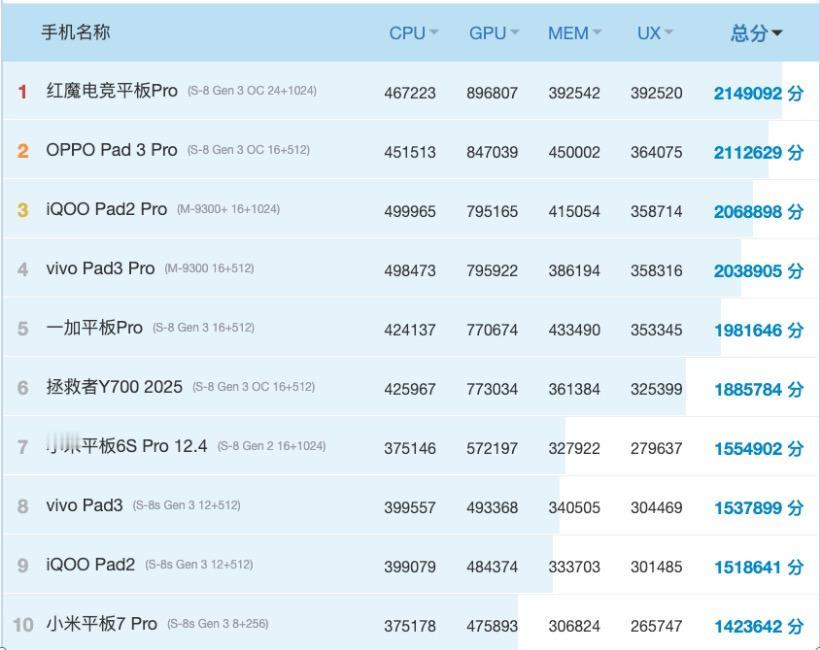The width and height of the screenshot is (820, 650).
Task: Click the 手机名称 column header
Action: (x=76, y=32)
